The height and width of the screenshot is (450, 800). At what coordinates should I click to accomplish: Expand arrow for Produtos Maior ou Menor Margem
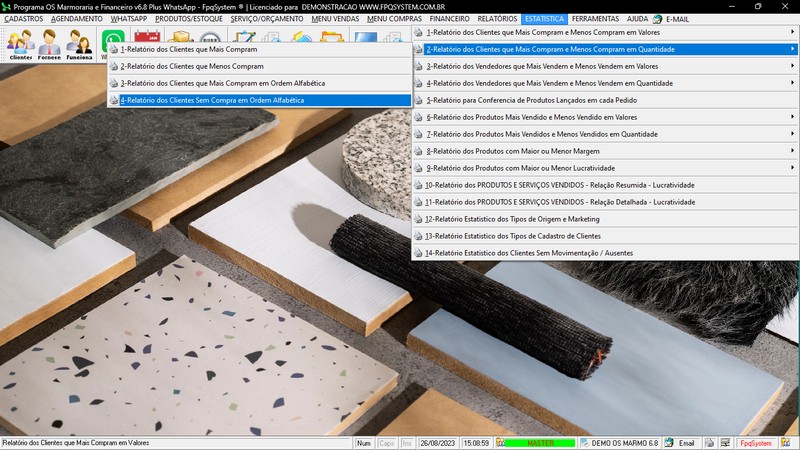coord(793,151)
